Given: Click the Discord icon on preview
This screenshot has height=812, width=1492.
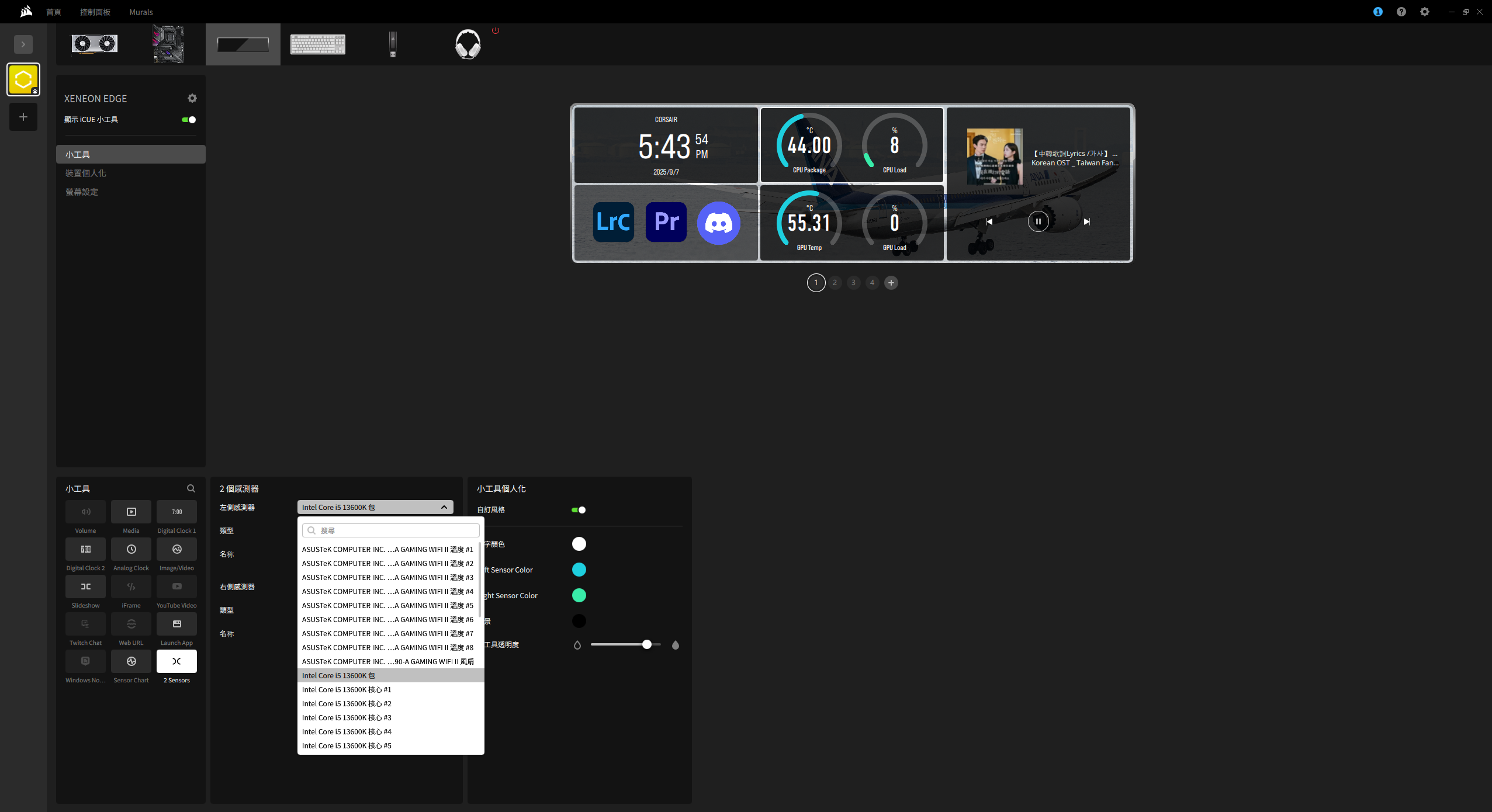Looking at the screenshot, I should [x=718, y=223].
